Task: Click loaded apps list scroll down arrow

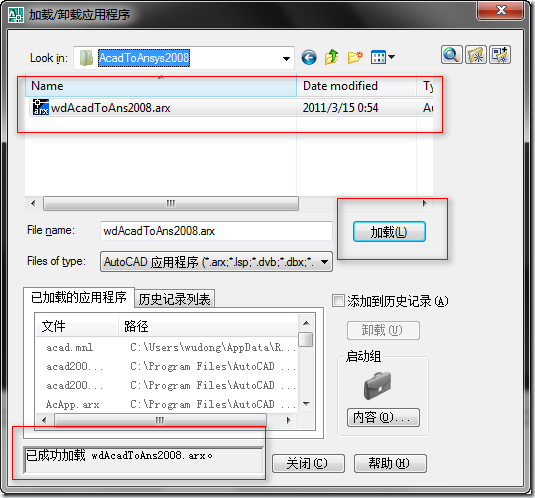Action: click(x=306, y=404)
